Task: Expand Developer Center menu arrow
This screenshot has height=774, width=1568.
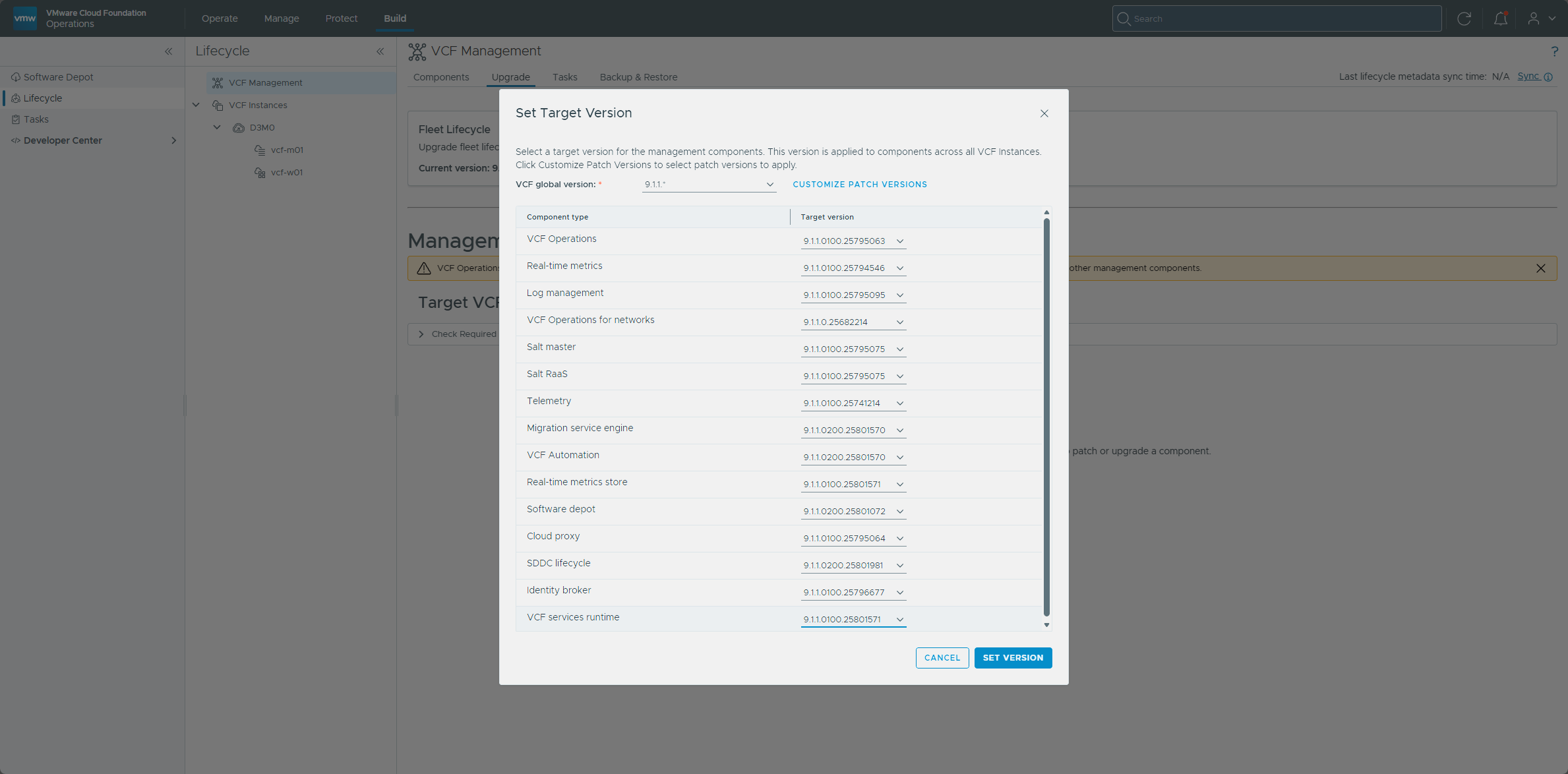Action: pos(174,140)
